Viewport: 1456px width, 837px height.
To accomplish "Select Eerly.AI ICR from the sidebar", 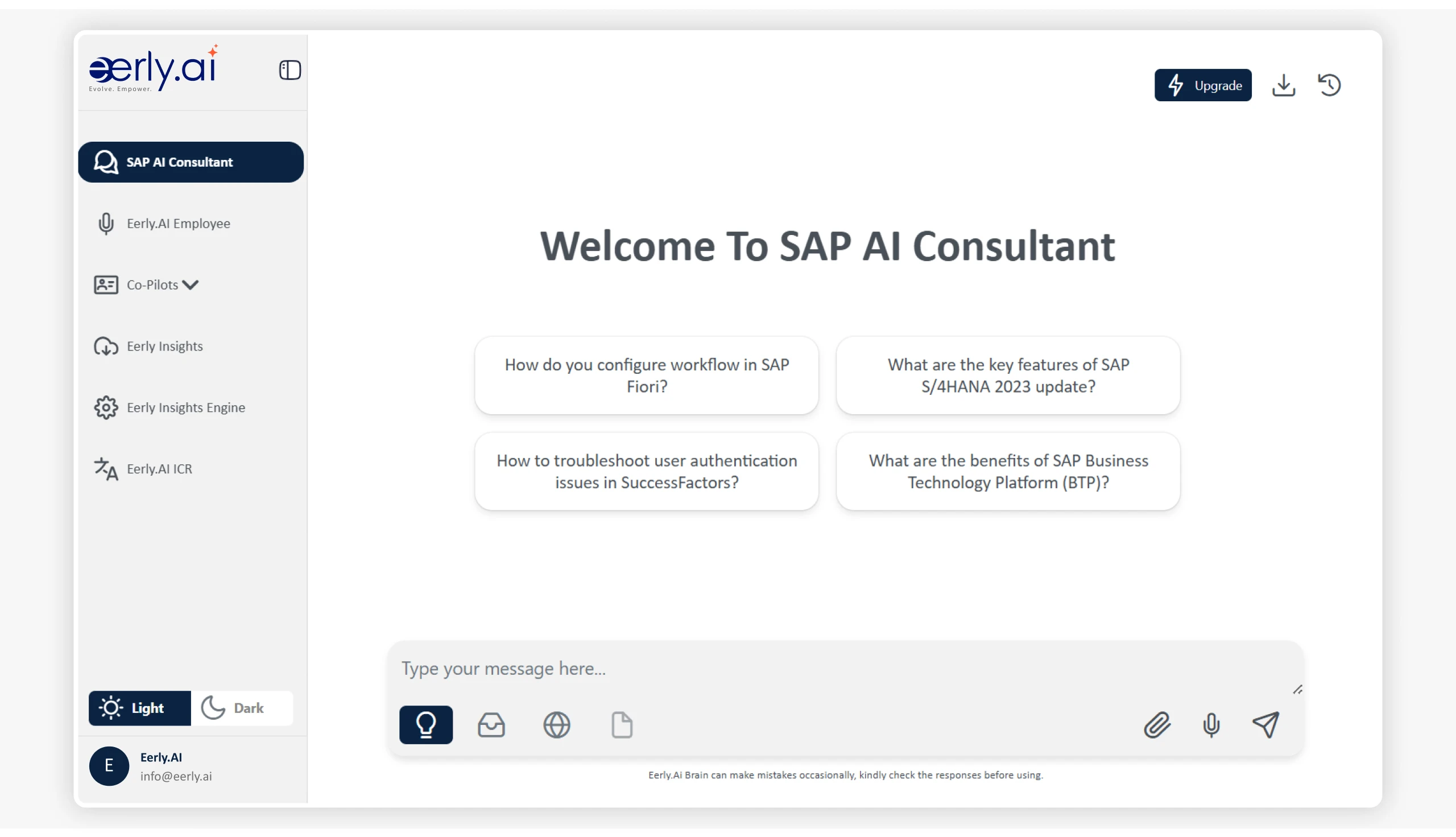I will [x=159, y=468].
